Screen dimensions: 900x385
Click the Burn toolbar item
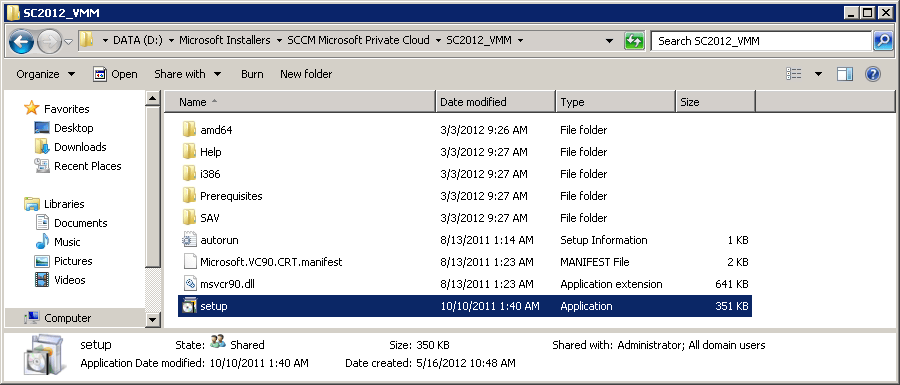click(252, 74)
